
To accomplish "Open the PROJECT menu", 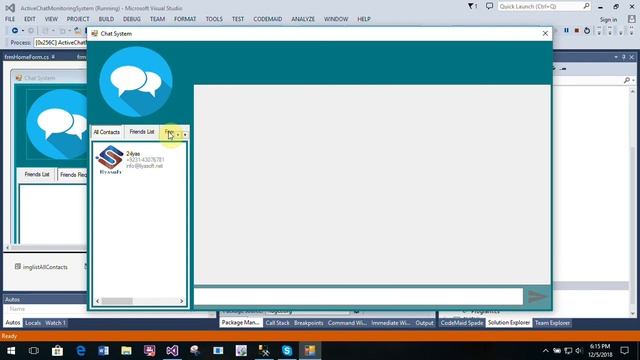I will pyautogui.click(x=78, y=19).
